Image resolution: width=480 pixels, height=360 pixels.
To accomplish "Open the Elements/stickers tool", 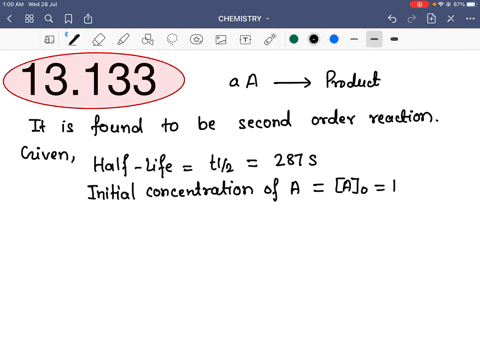I will tap(196, 40).
